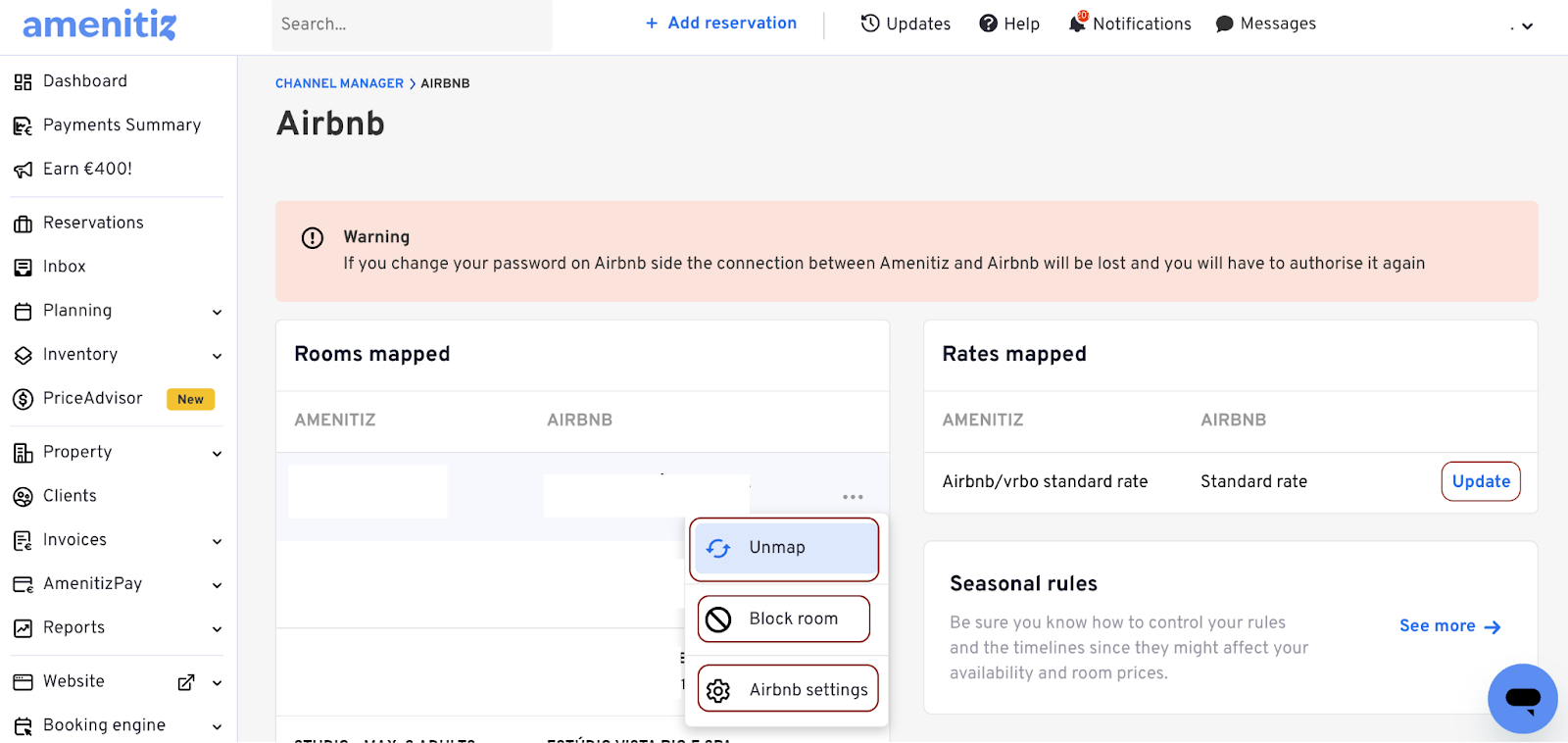Screen dimensions: 1568x743
Task: Click the Updates clock icon
Action: tap(870, 24)
